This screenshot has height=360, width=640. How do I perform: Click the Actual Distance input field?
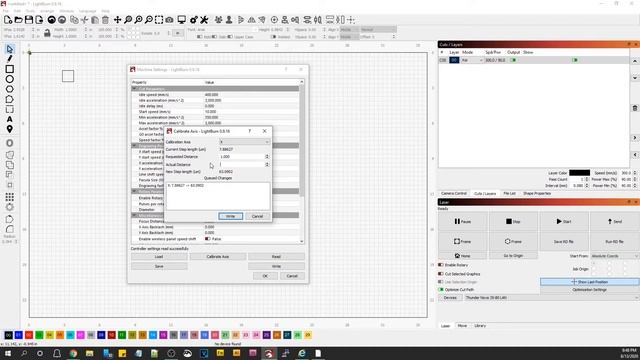[x=242, y=164]
